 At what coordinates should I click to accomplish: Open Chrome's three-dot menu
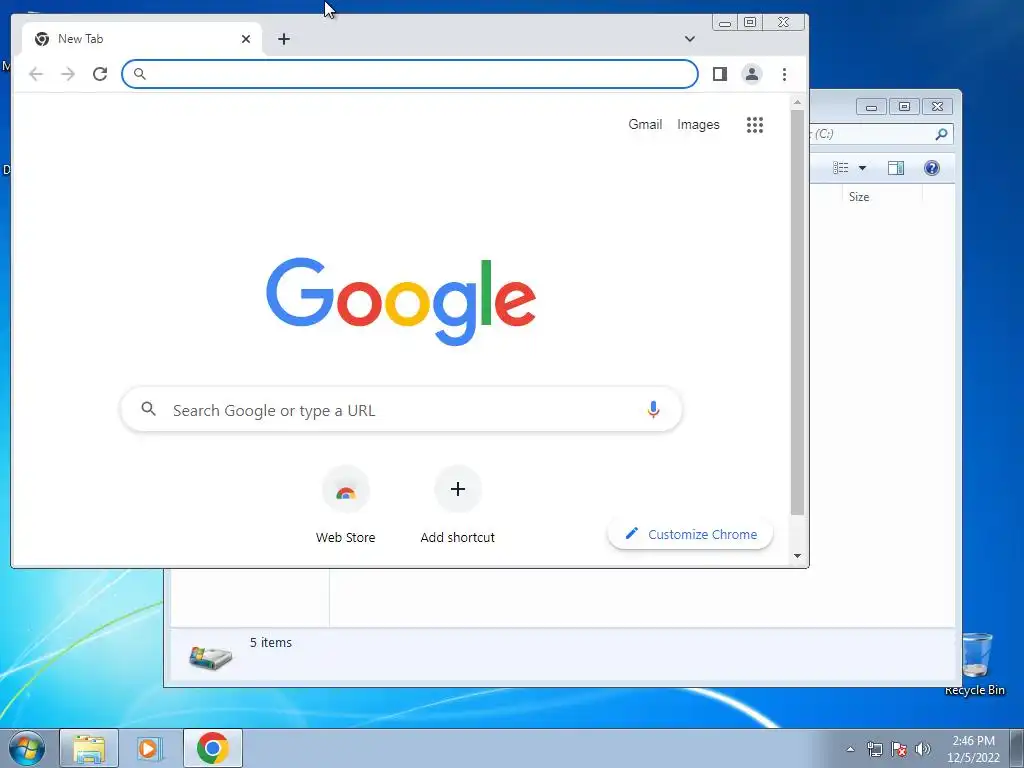[784, 74]
